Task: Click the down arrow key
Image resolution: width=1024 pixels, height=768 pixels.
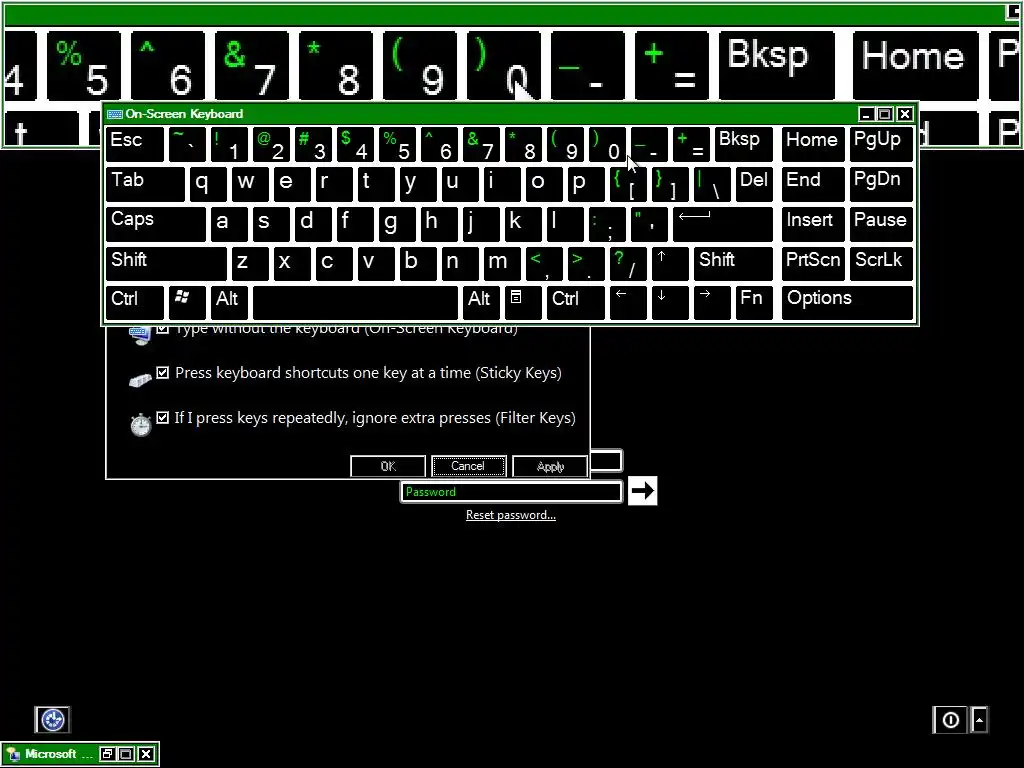Action: [x=669, y=303]
